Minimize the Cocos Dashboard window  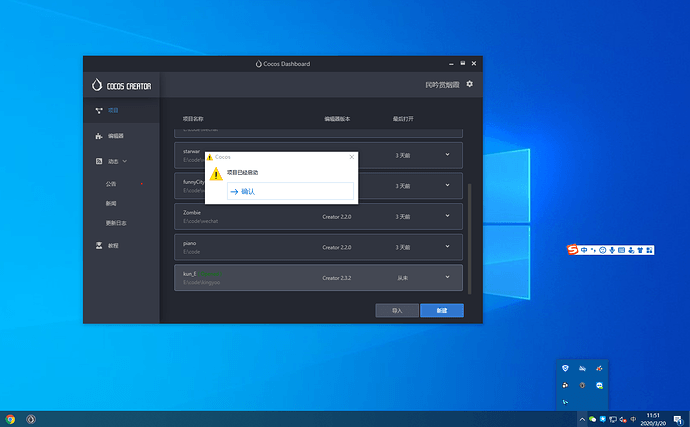[x=451, y=64]
